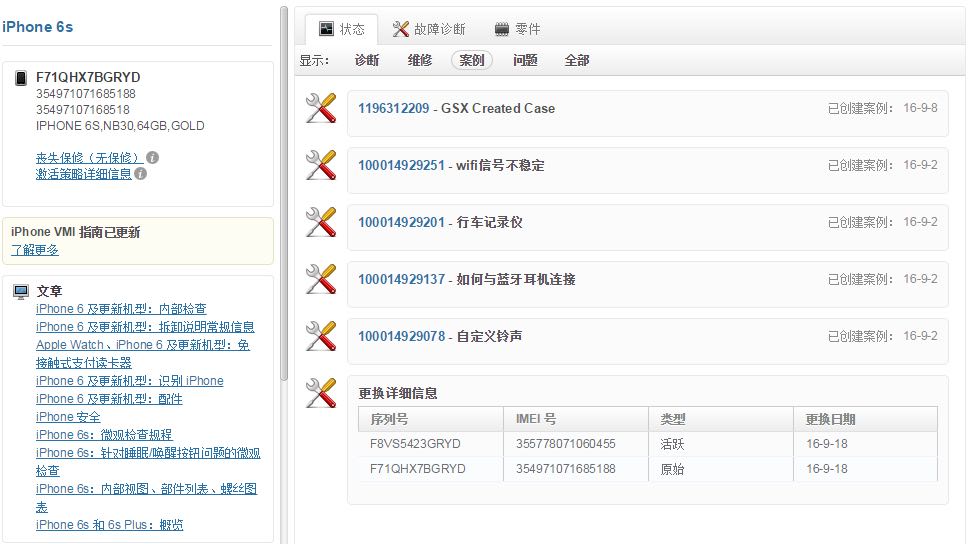Click the 丧失保修（无保修） link
Screen dimensions: 969x544
90,158
